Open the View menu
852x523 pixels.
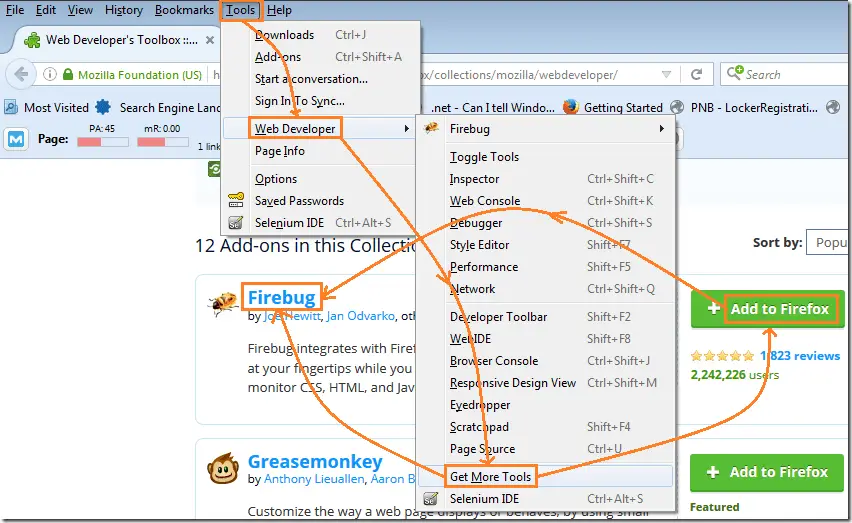pyautogui.click(x=80, y=10)
